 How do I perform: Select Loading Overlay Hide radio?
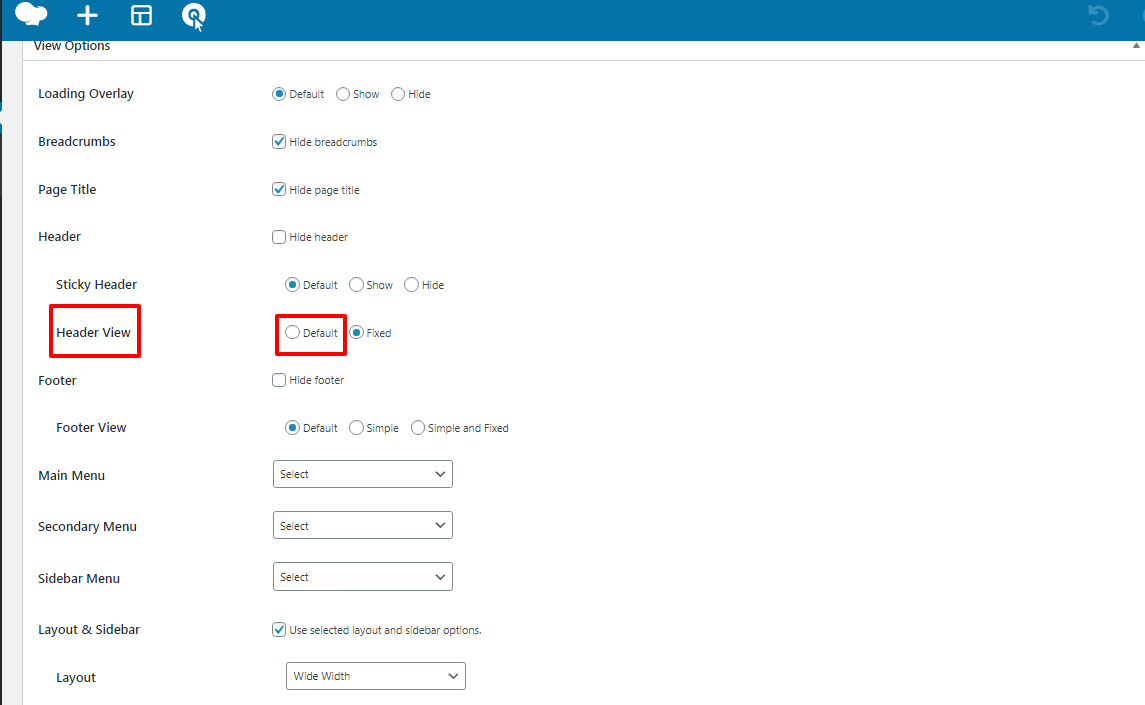pos(398,94)
